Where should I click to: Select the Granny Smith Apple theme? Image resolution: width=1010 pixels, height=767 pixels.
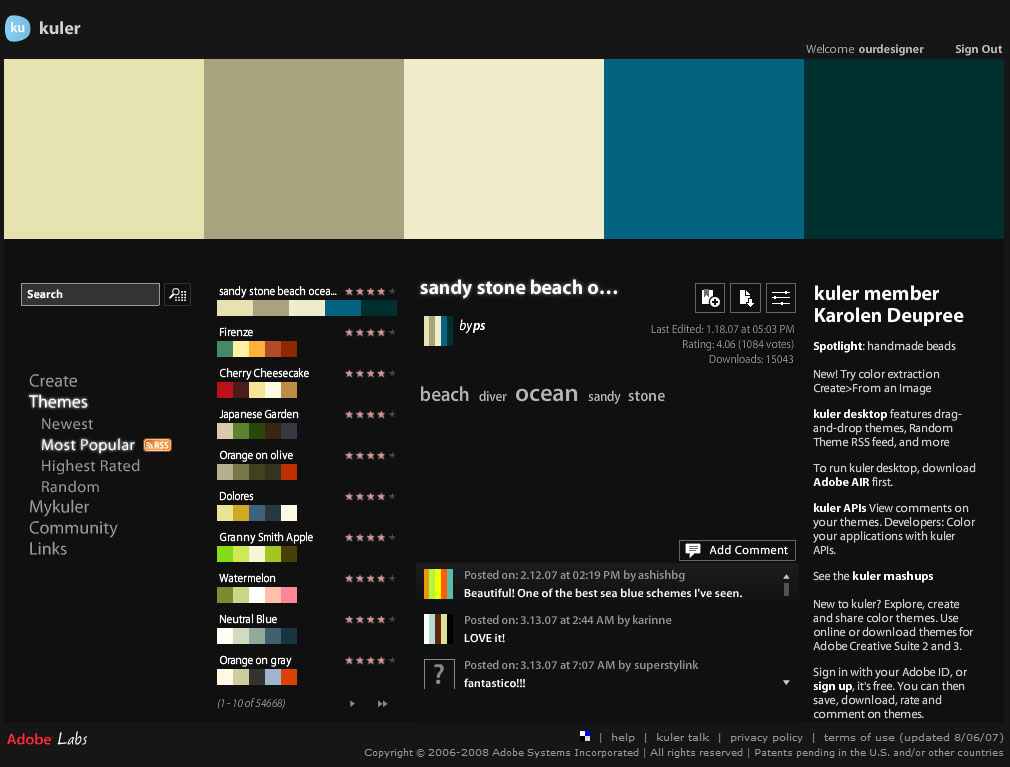[x=257, y=554]
